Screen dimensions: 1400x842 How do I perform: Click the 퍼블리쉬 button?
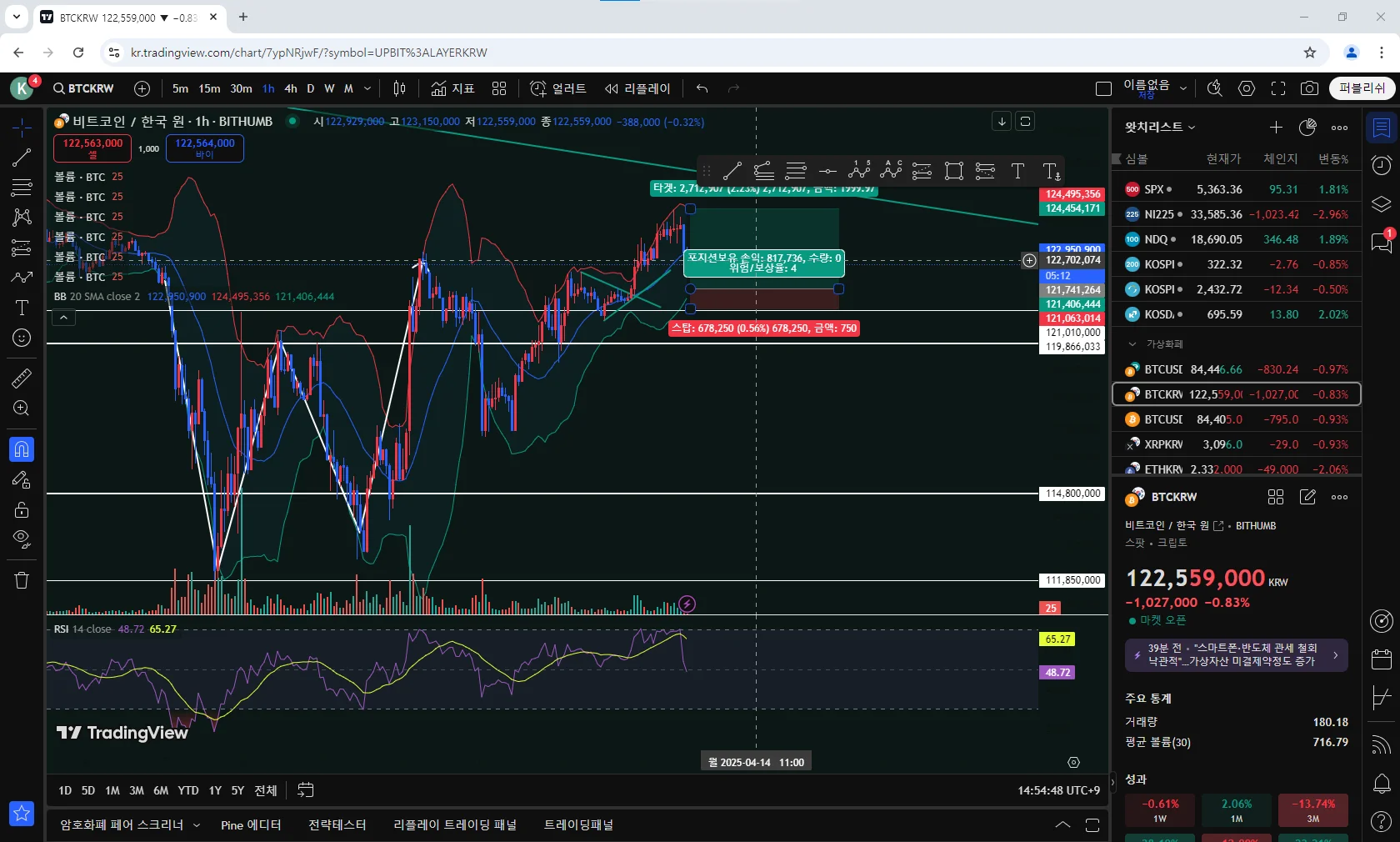(1361, 88)
